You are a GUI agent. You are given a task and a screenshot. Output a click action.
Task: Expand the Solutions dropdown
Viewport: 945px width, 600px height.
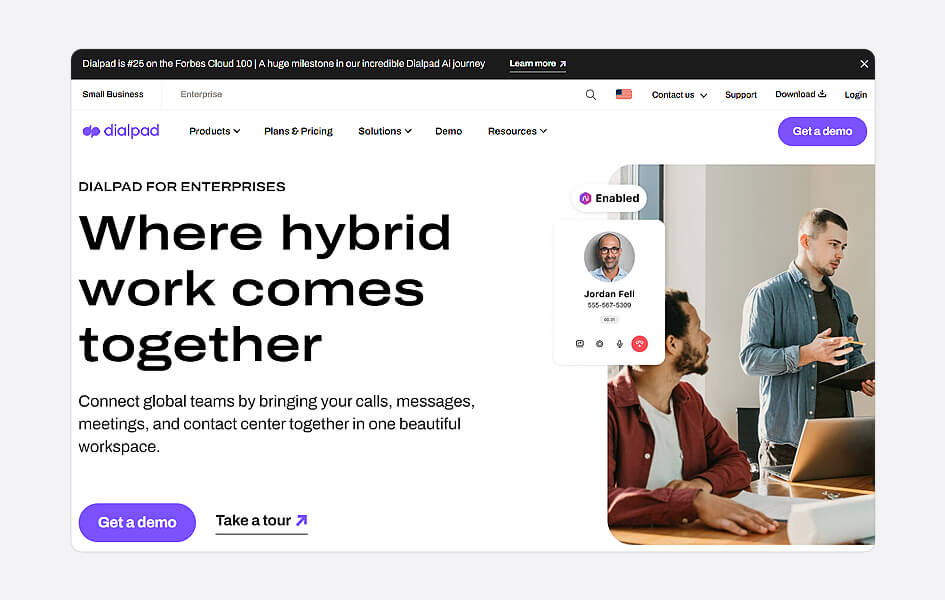click(385, 131)
